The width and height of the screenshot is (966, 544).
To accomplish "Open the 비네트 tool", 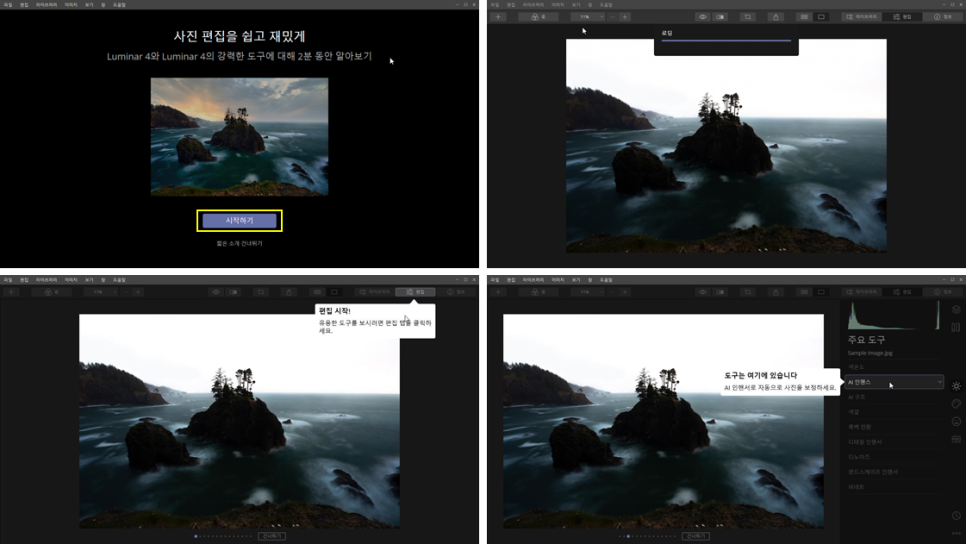I will [856, 487].
